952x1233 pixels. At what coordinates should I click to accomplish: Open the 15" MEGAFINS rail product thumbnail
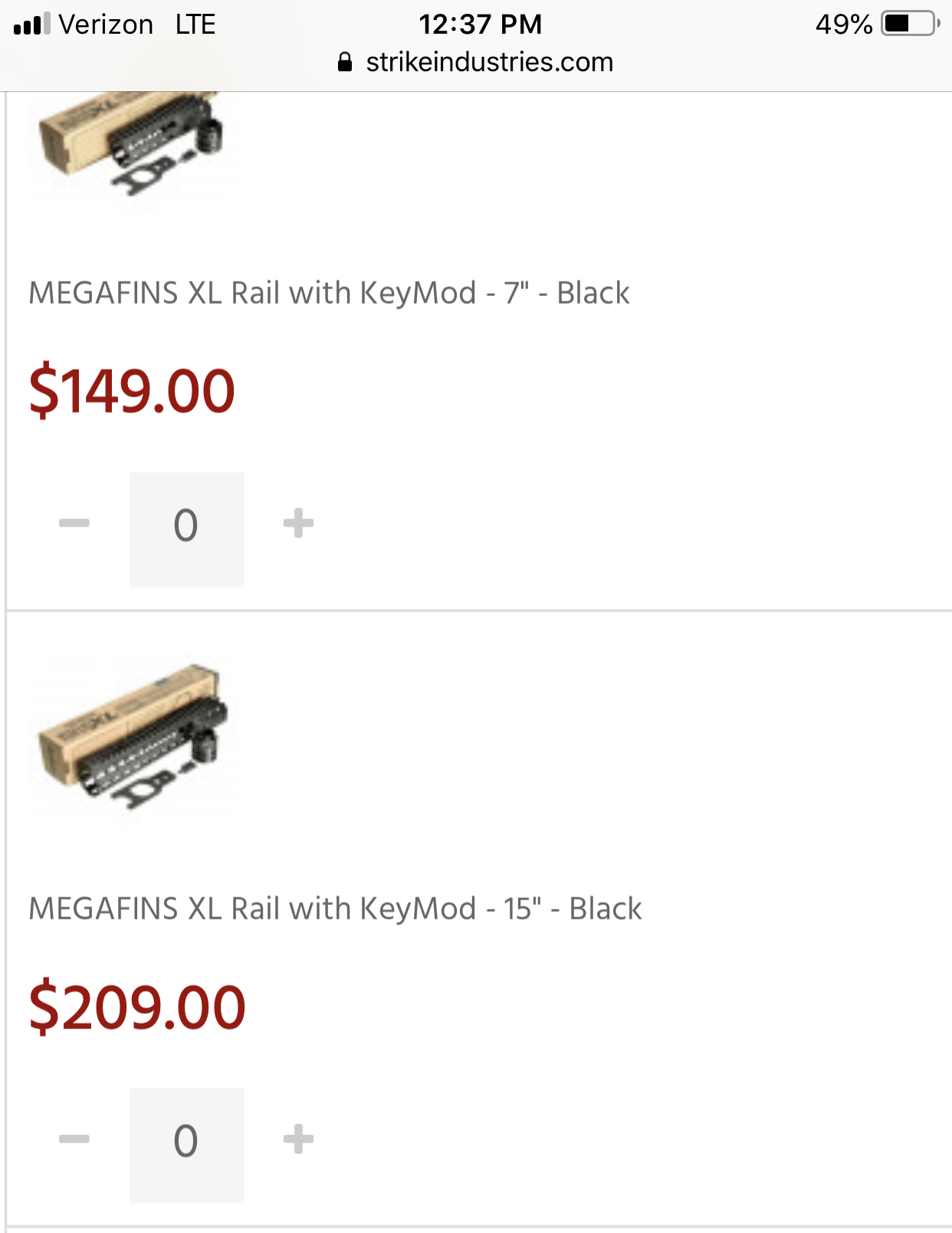[x=133, y=738]
